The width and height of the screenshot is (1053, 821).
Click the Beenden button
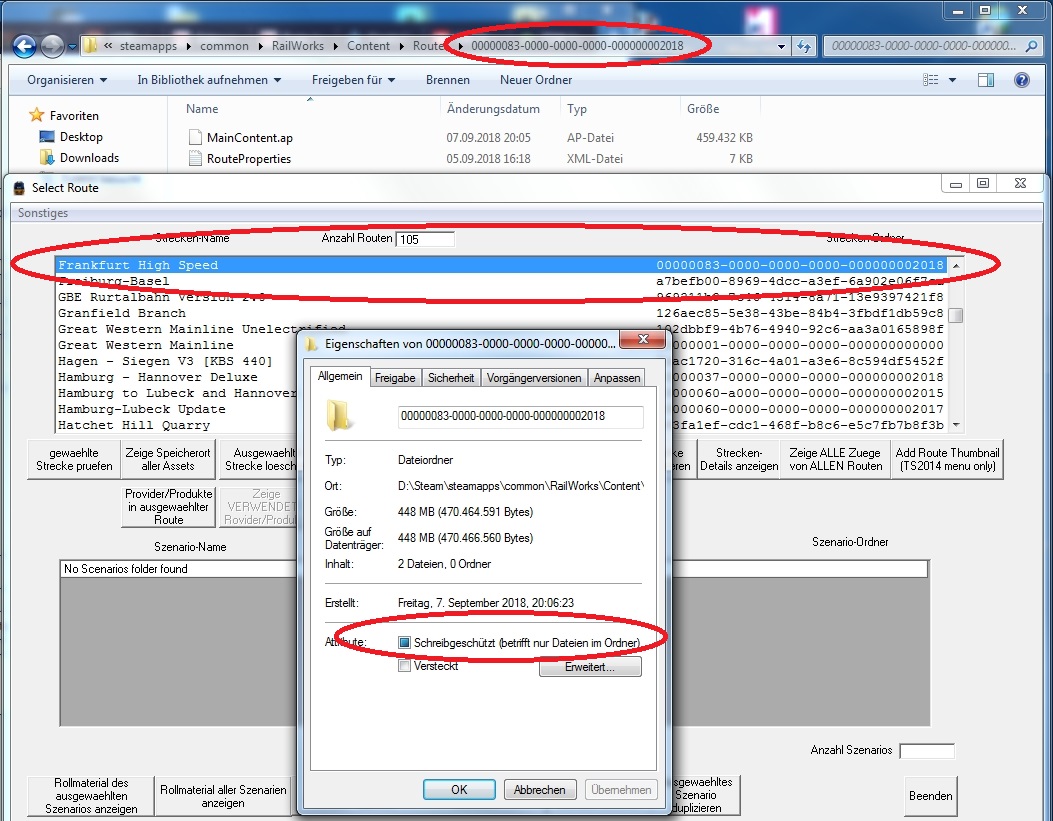931,796
